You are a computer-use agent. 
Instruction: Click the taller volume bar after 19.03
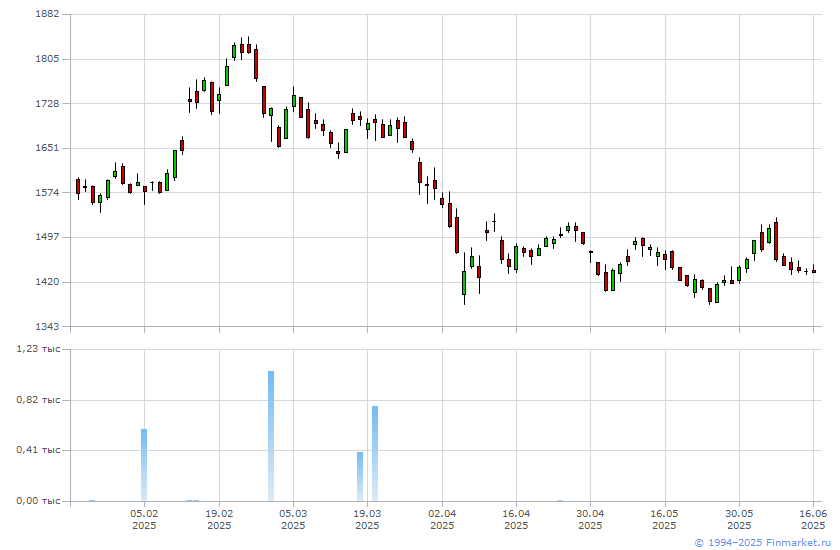(375, 454)
